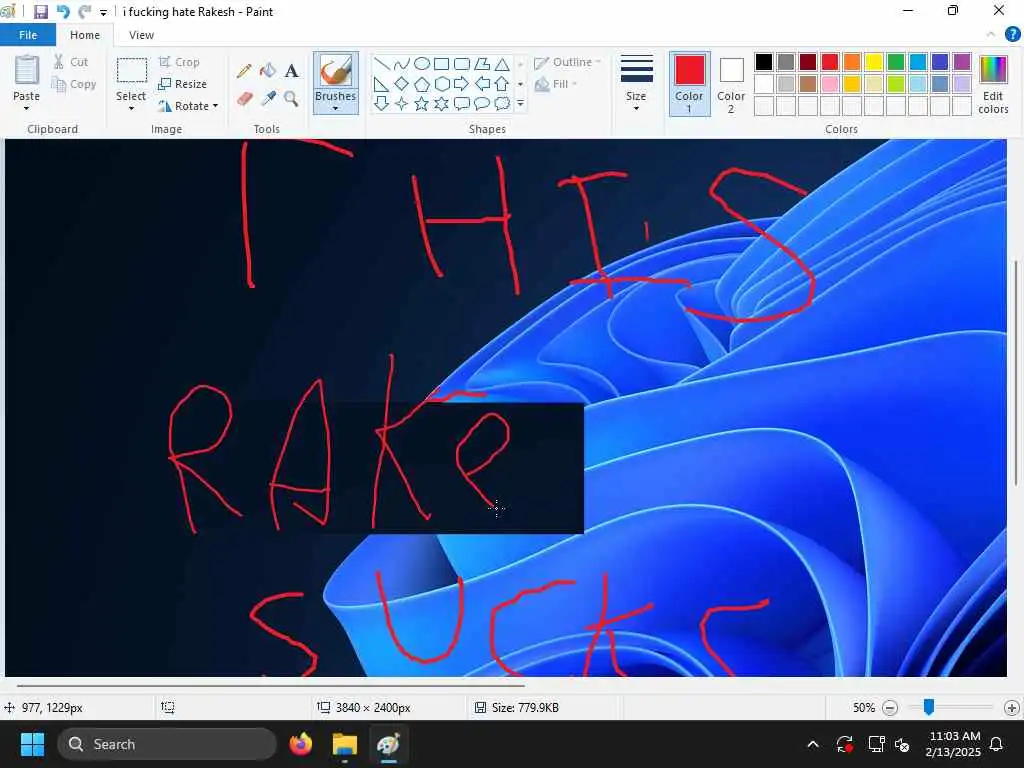Viewport: 1024px width, 768px height.
Task: Pick the black color swatch
Action: (x=763, y=62)
